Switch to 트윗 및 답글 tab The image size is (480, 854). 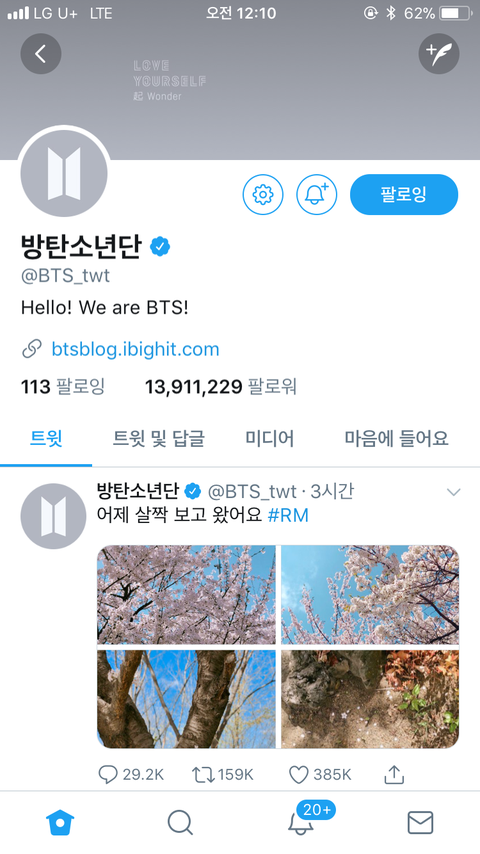(x=159, y=438)
